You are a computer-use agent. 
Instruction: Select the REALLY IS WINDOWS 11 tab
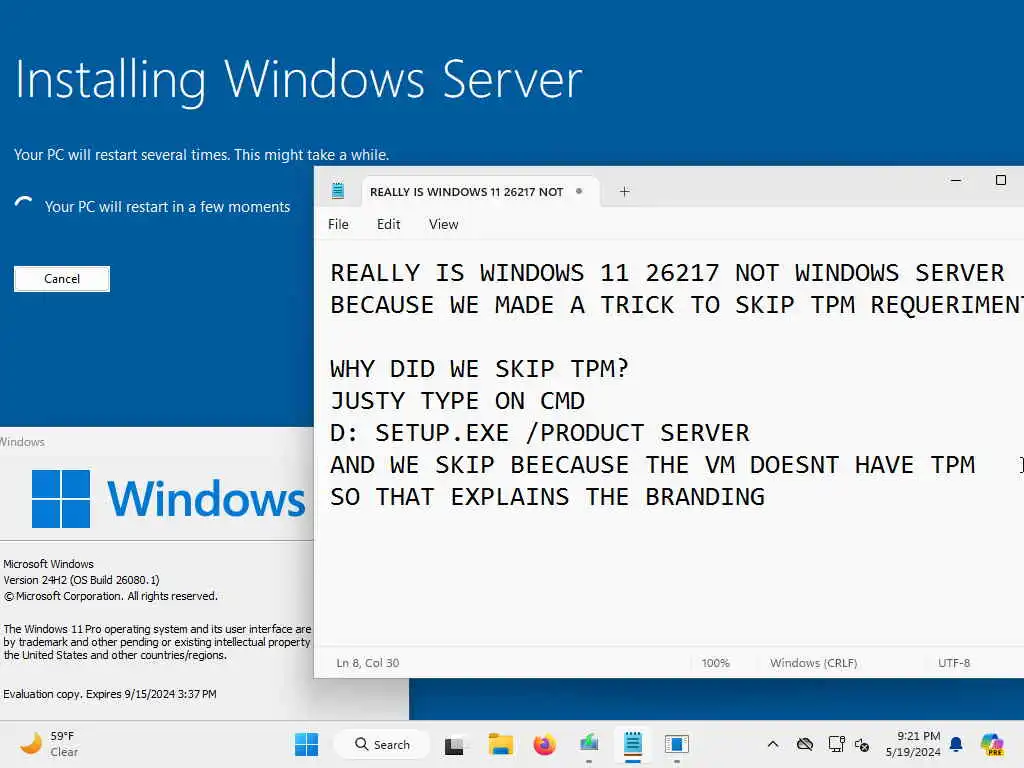click(479, 191)
